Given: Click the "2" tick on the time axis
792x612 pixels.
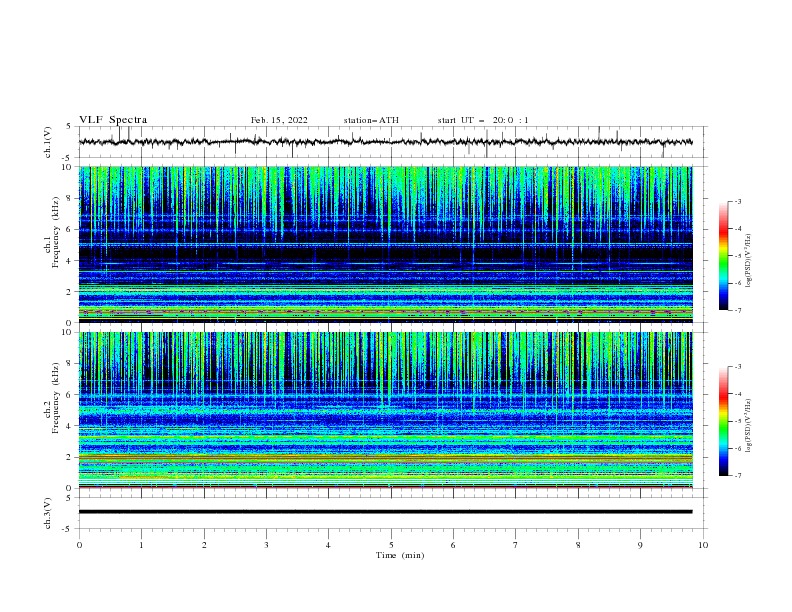Looking at the screenshot, I should click(204, 545).
